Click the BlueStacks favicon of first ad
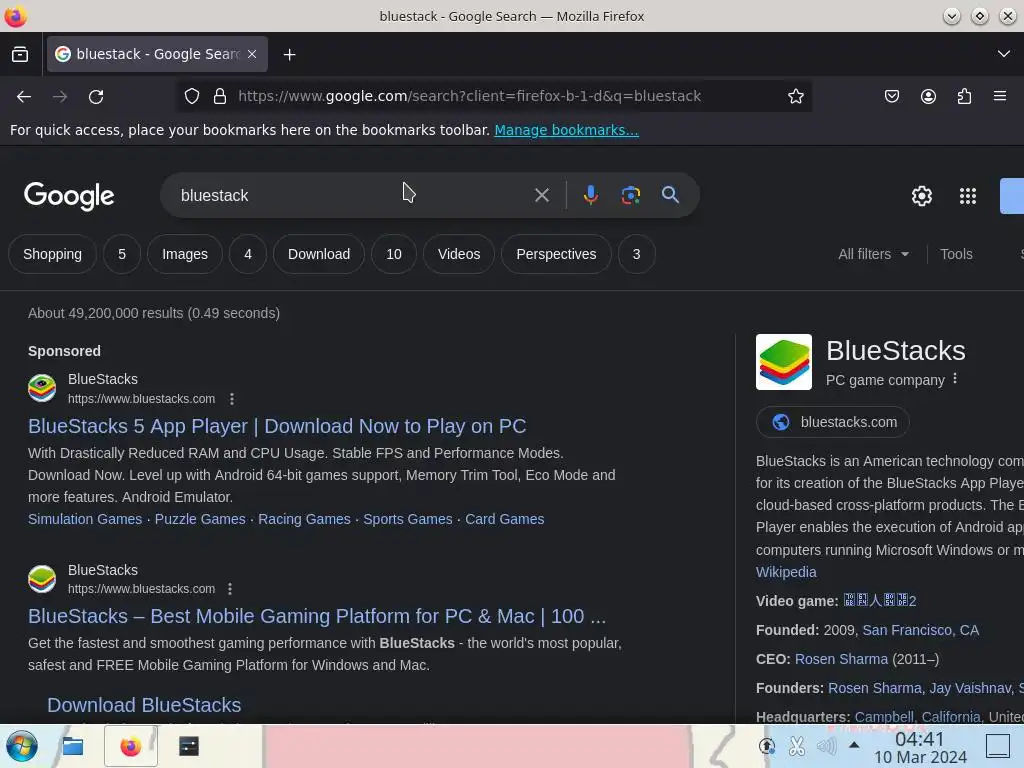 (x=42, y=388)
